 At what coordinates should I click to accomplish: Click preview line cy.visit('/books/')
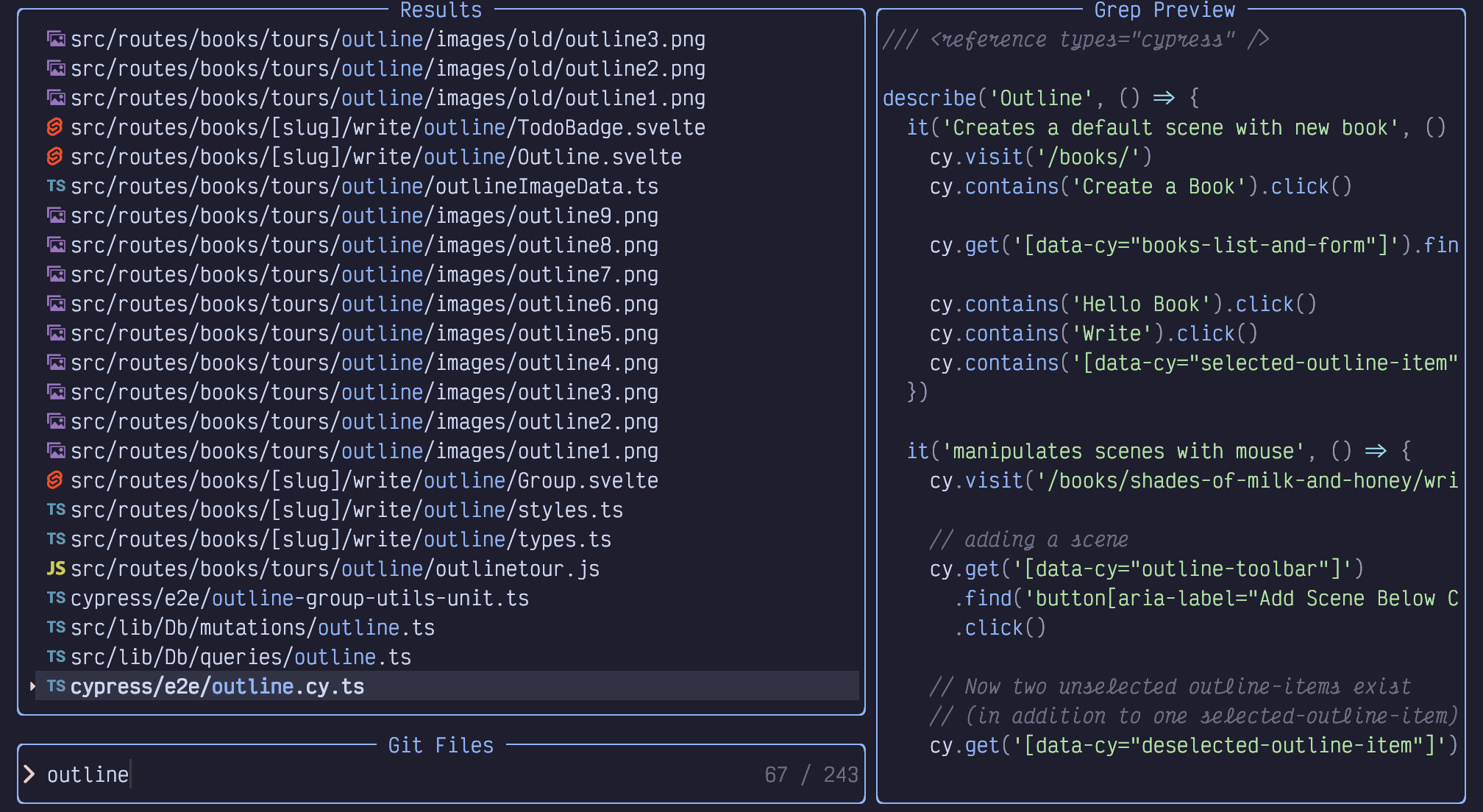(1041, 157)
